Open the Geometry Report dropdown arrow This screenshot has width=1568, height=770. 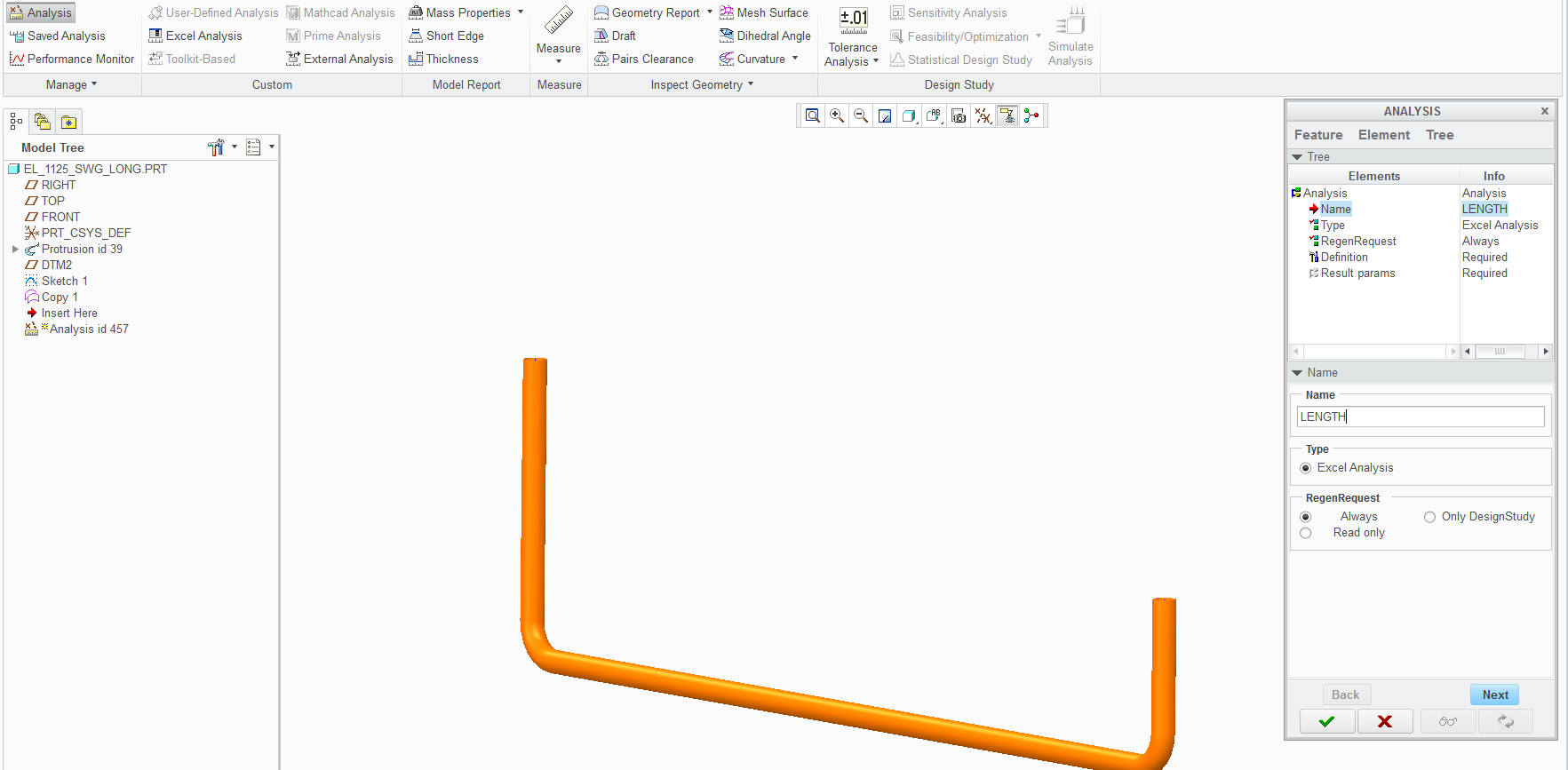[x=710, y=12]
